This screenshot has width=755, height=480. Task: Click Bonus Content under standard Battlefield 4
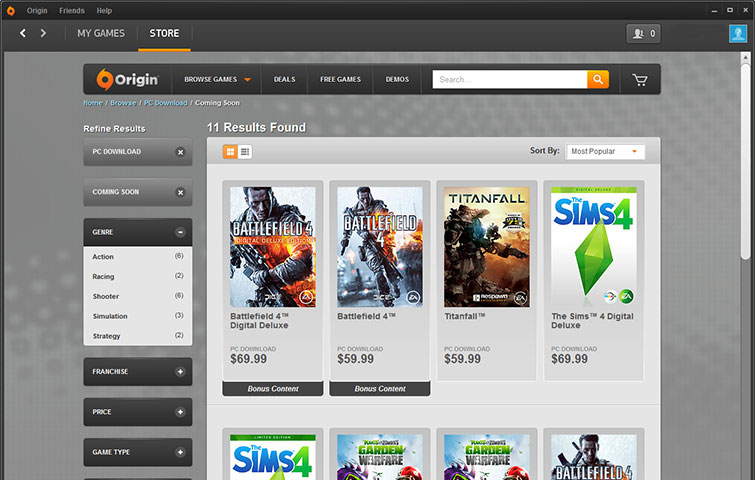click(x=380, y=389)
